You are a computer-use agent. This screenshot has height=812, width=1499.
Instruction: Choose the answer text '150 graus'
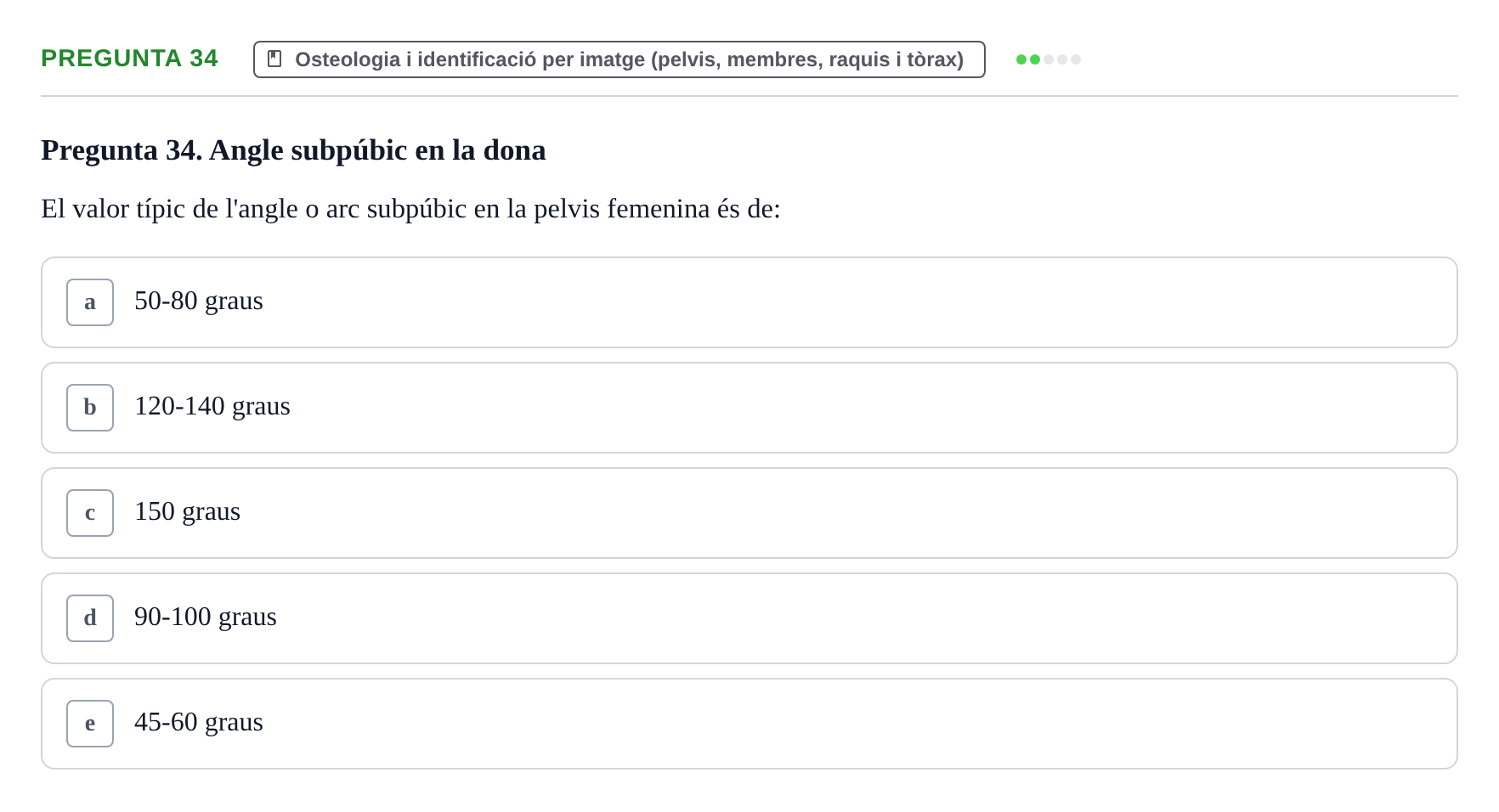click(187, 511)
